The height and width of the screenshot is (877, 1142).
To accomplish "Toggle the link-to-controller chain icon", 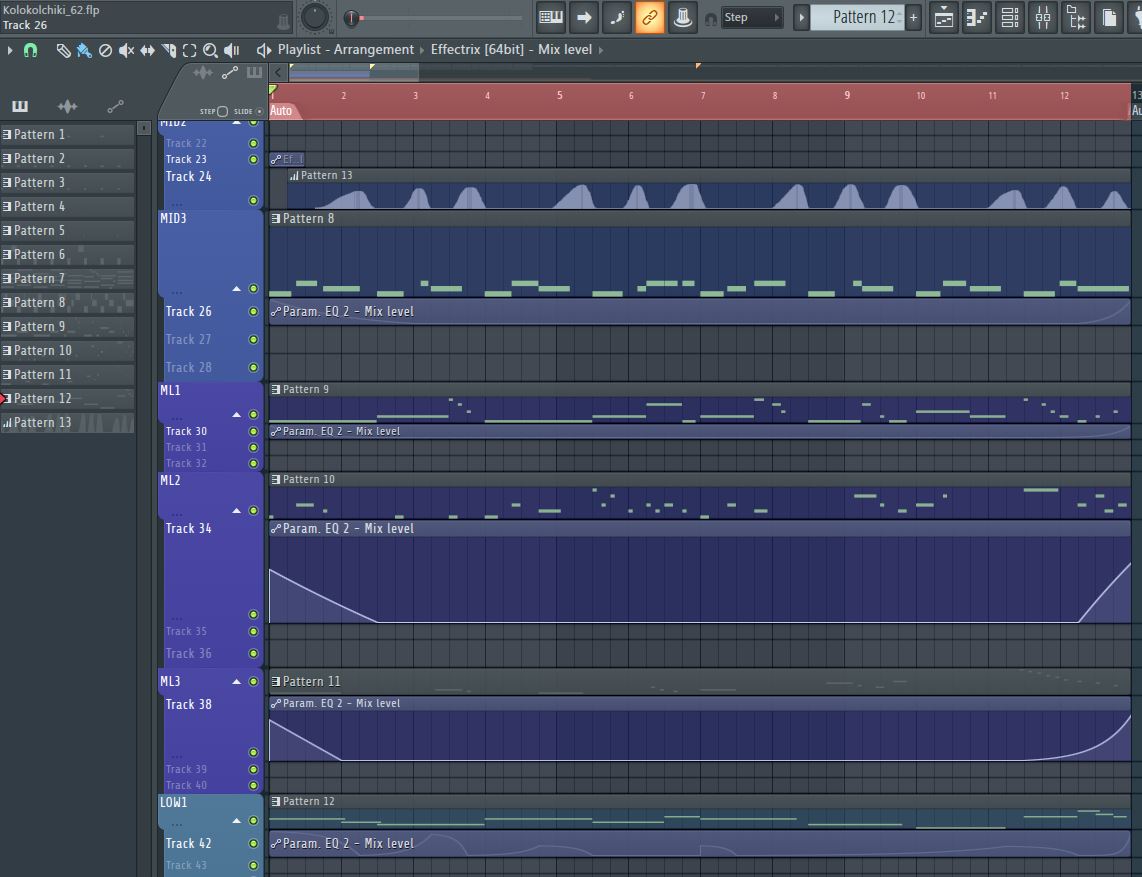I will [x=650, y=17].
